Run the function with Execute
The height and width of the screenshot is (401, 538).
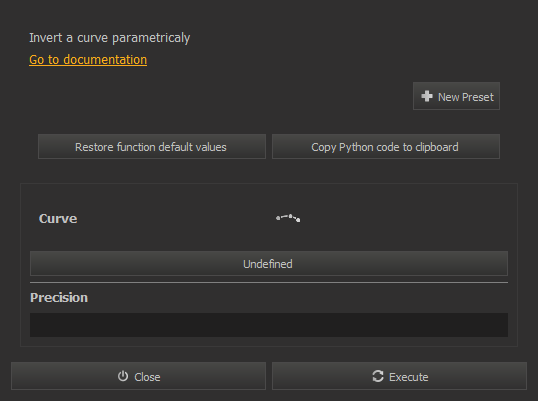coord(399,376)
